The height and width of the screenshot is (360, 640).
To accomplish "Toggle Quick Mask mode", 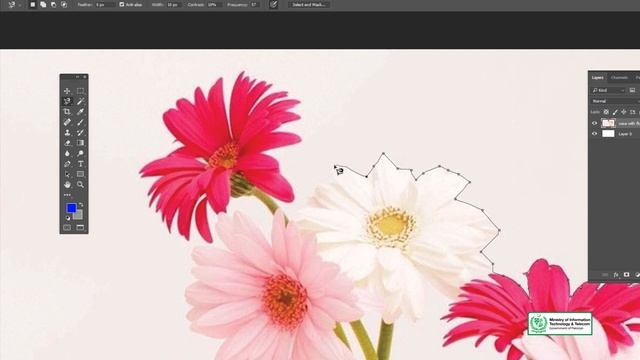I will (x=67, y=227).
